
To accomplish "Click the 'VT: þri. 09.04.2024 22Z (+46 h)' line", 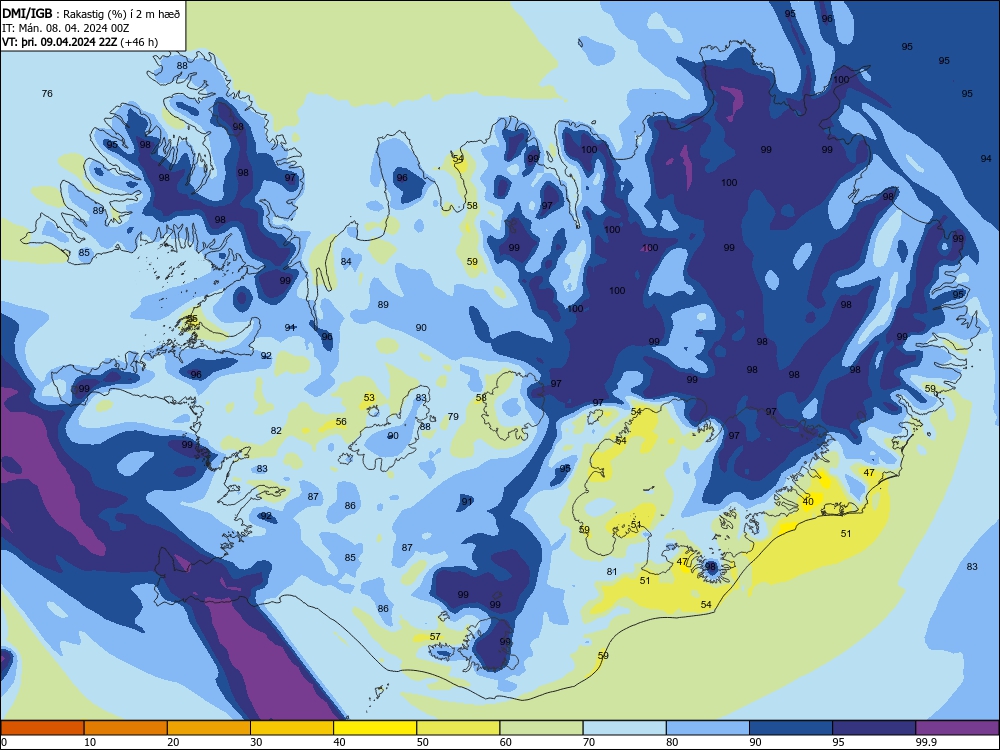I will point(80,42).
